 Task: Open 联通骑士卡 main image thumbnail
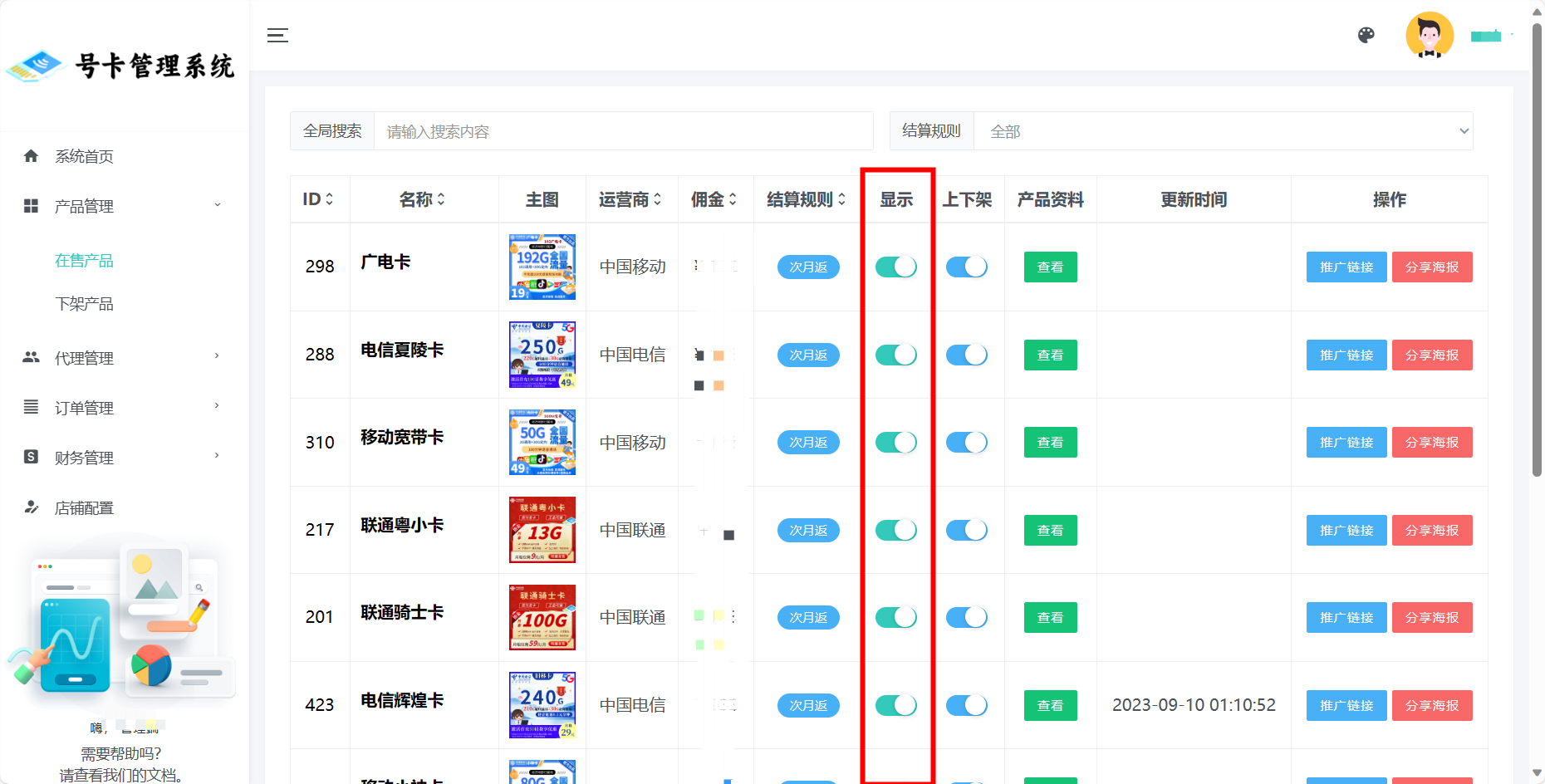[x=542, y=617]
